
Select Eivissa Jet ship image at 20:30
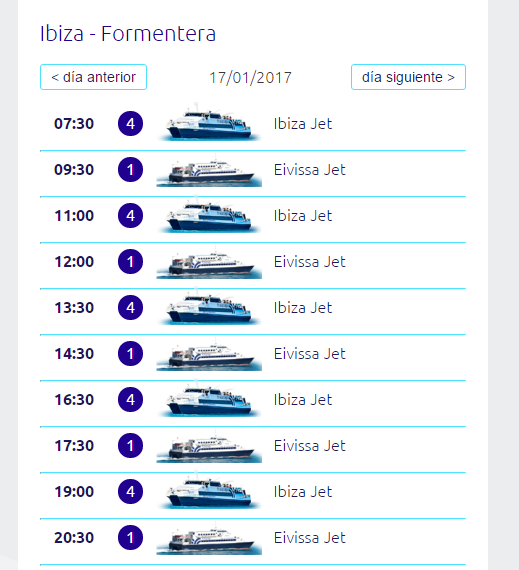(x=209, y=538)
